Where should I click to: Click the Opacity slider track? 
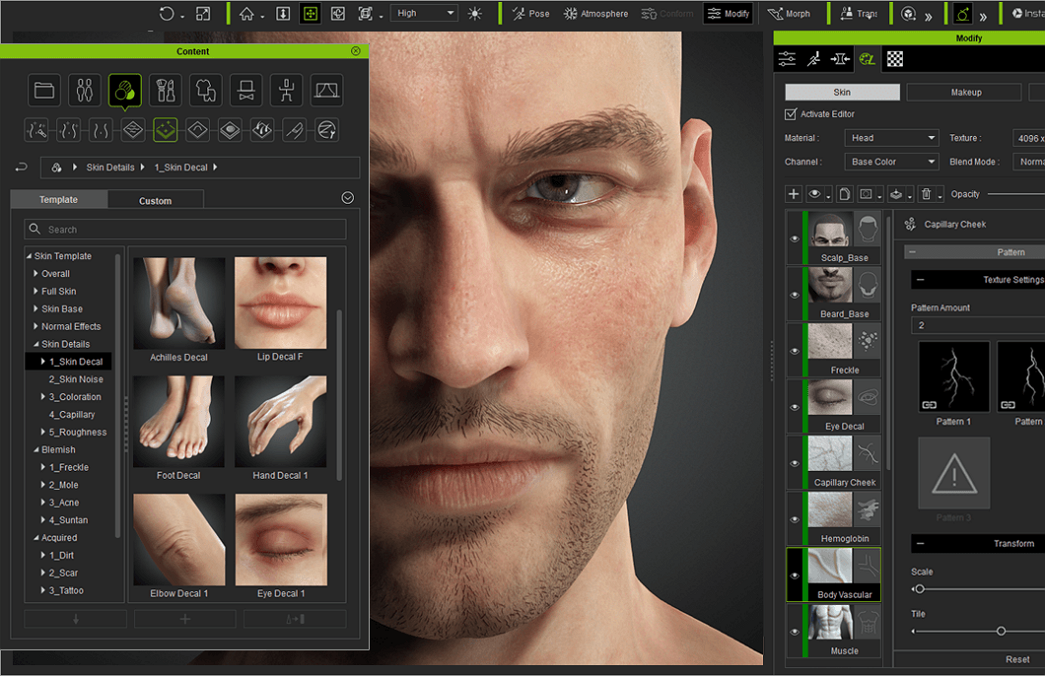point(1016,194)
